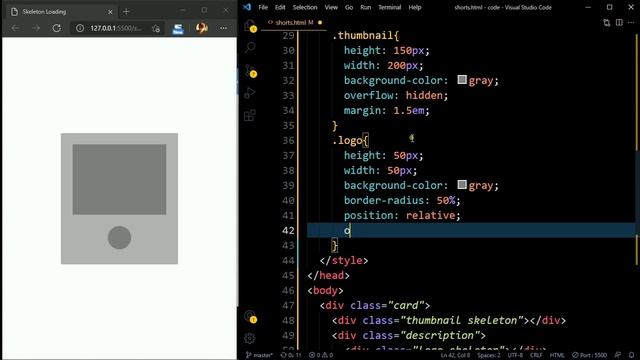This screenshot has width=640, height=360.
Task: Open the View menu
Action: (331, 7)
